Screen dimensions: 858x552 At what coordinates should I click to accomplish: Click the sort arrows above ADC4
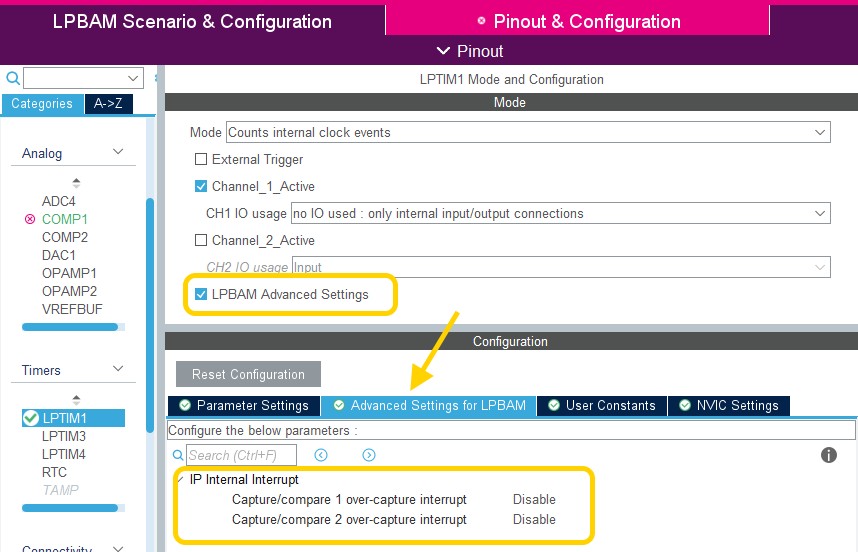pos(76,183)
